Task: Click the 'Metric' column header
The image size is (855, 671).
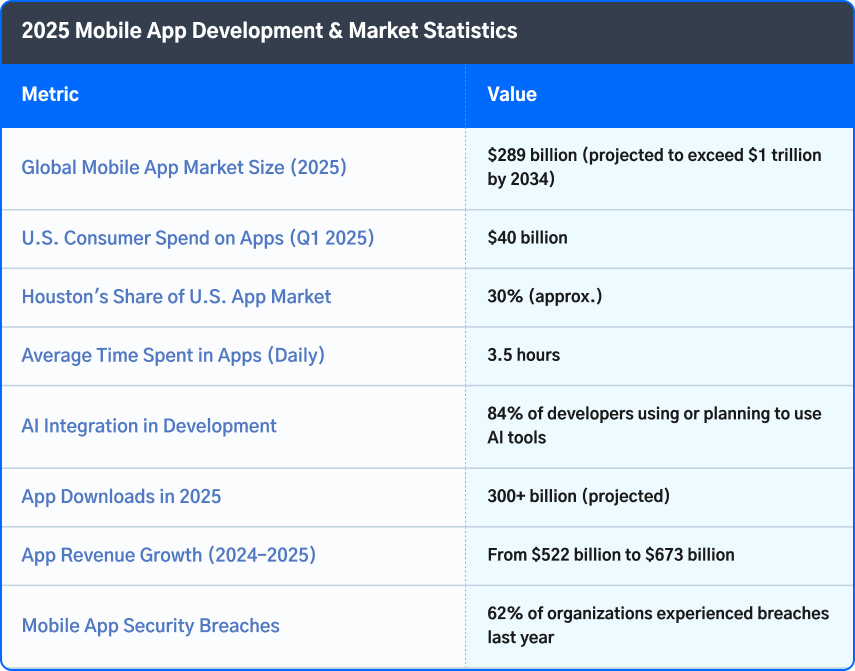Action: click(50, 95)
